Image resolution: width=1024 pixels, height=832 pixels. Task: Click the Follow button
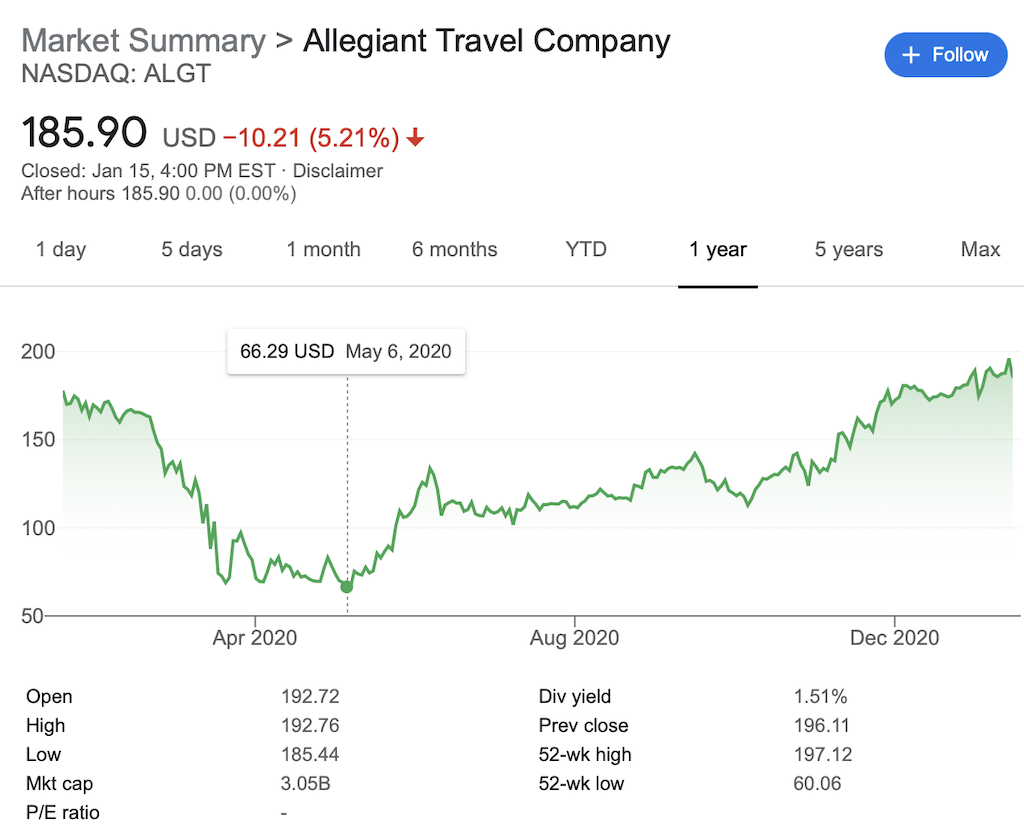click(945, 55)
